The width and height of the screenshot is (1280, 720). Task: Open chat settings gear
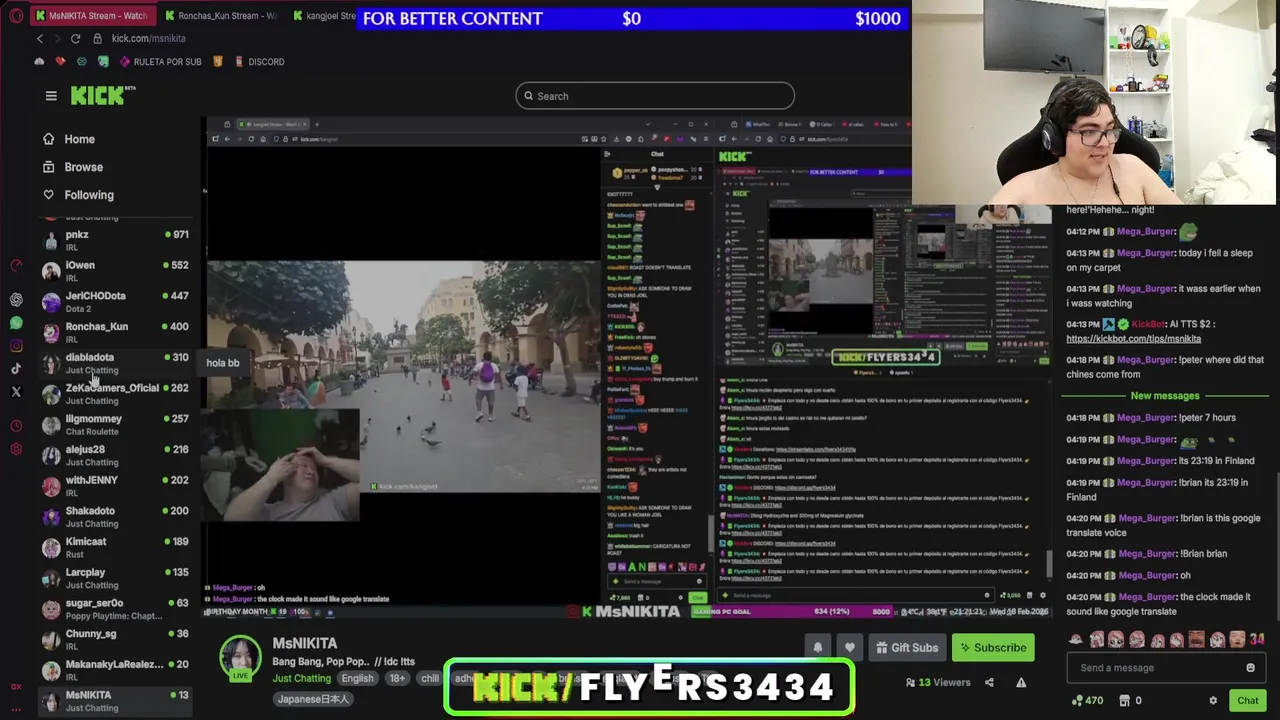(x=1213, y=701)
